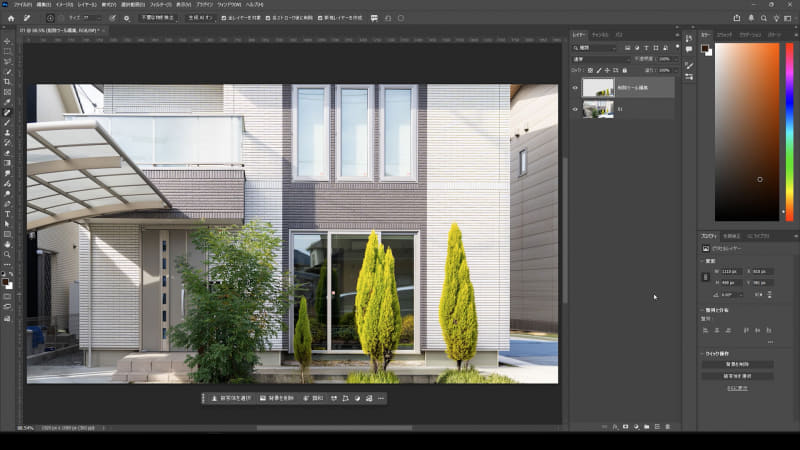This screenshot has width=800, height=450.
Task: Select the Eyedropper tool
Action: coord(7,103)
